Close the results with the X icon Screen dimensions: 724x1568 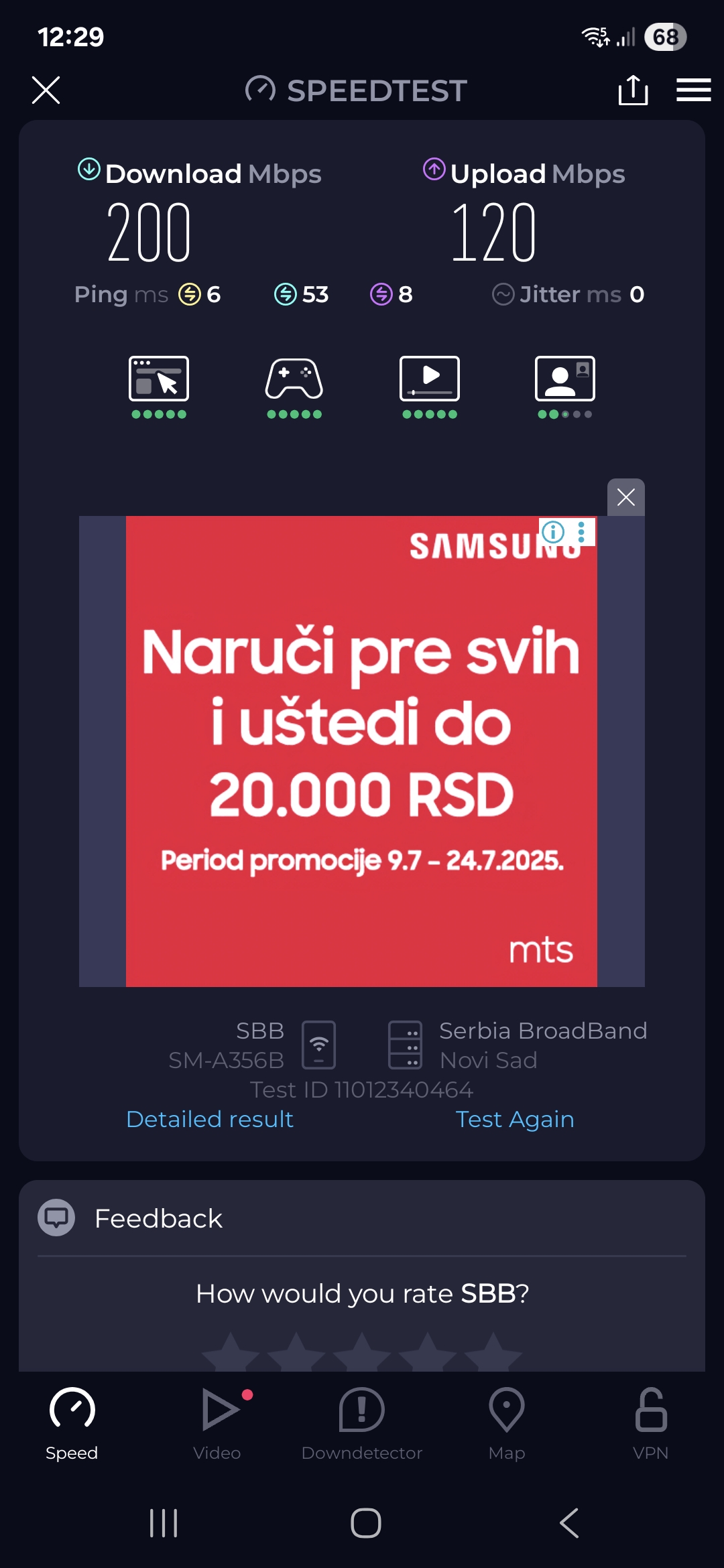click(x=46, y=90)
